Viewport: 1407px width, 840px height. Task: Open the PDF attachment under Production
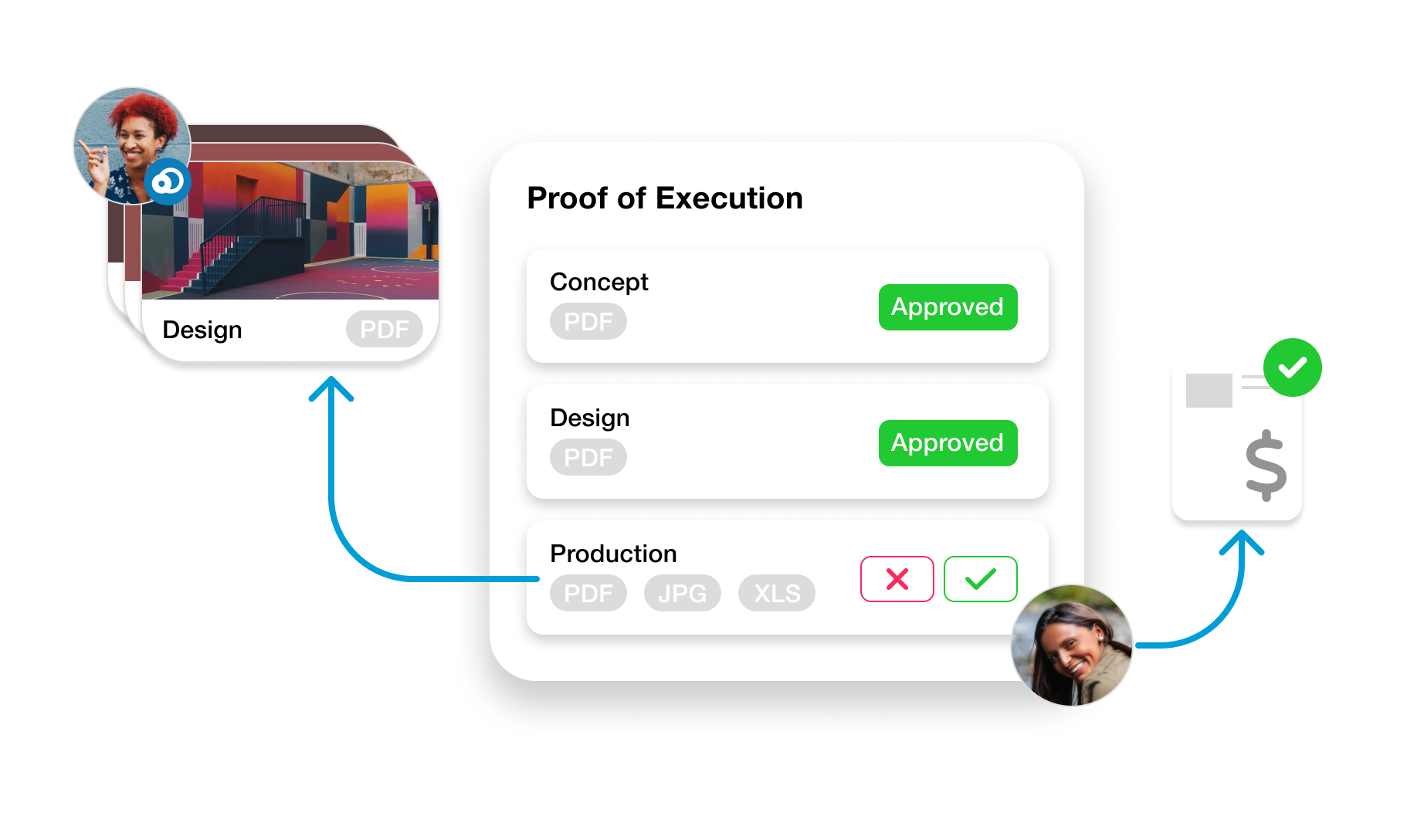588,593
